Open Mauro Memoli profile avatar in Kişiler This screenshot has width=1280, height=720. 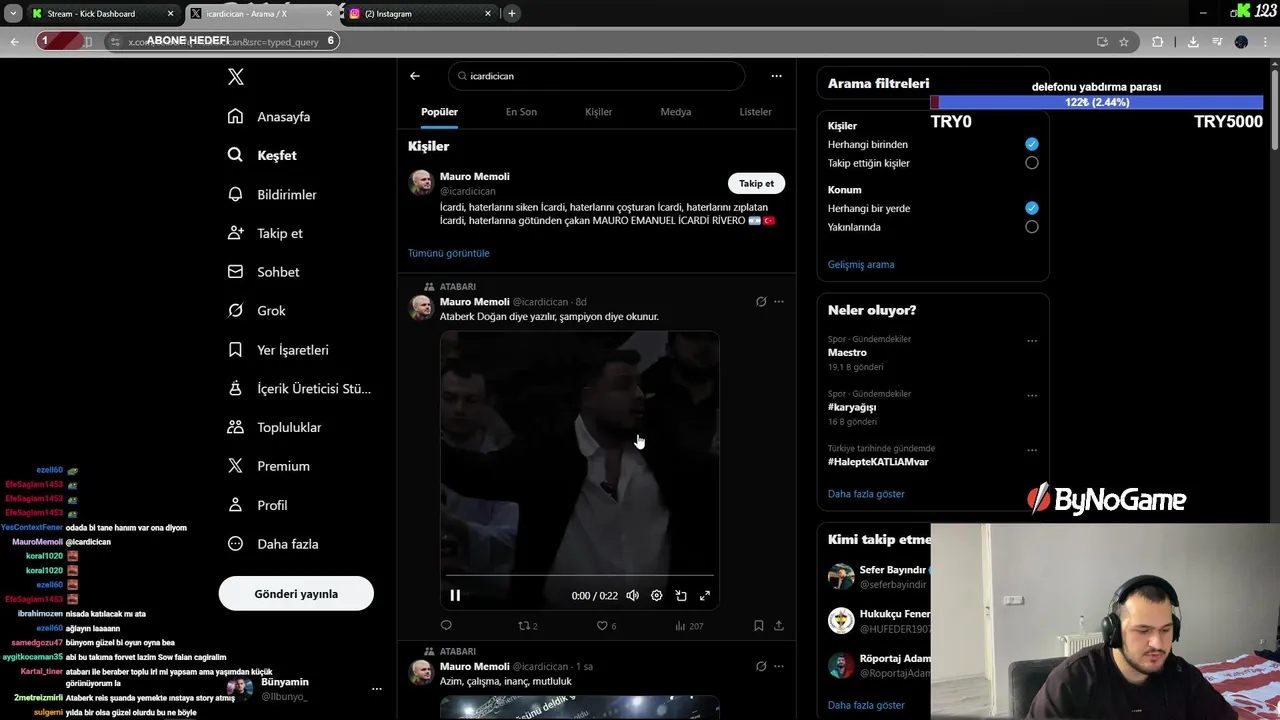click(x=421, y=182)
